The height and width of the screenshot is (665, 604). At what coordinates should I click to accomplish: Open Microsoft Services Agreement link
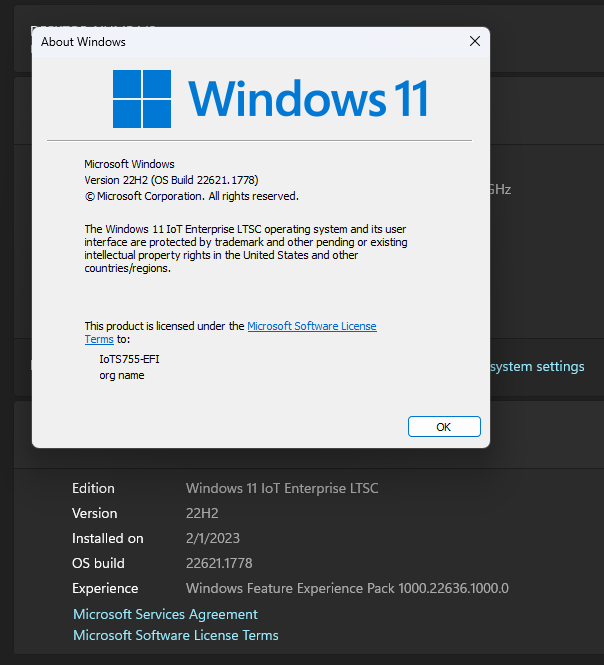click(165, 614)
